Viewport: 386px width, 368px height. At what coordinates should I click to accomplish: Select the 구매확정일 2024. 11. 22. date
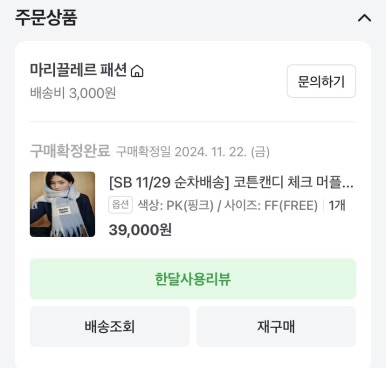[193, 152]
